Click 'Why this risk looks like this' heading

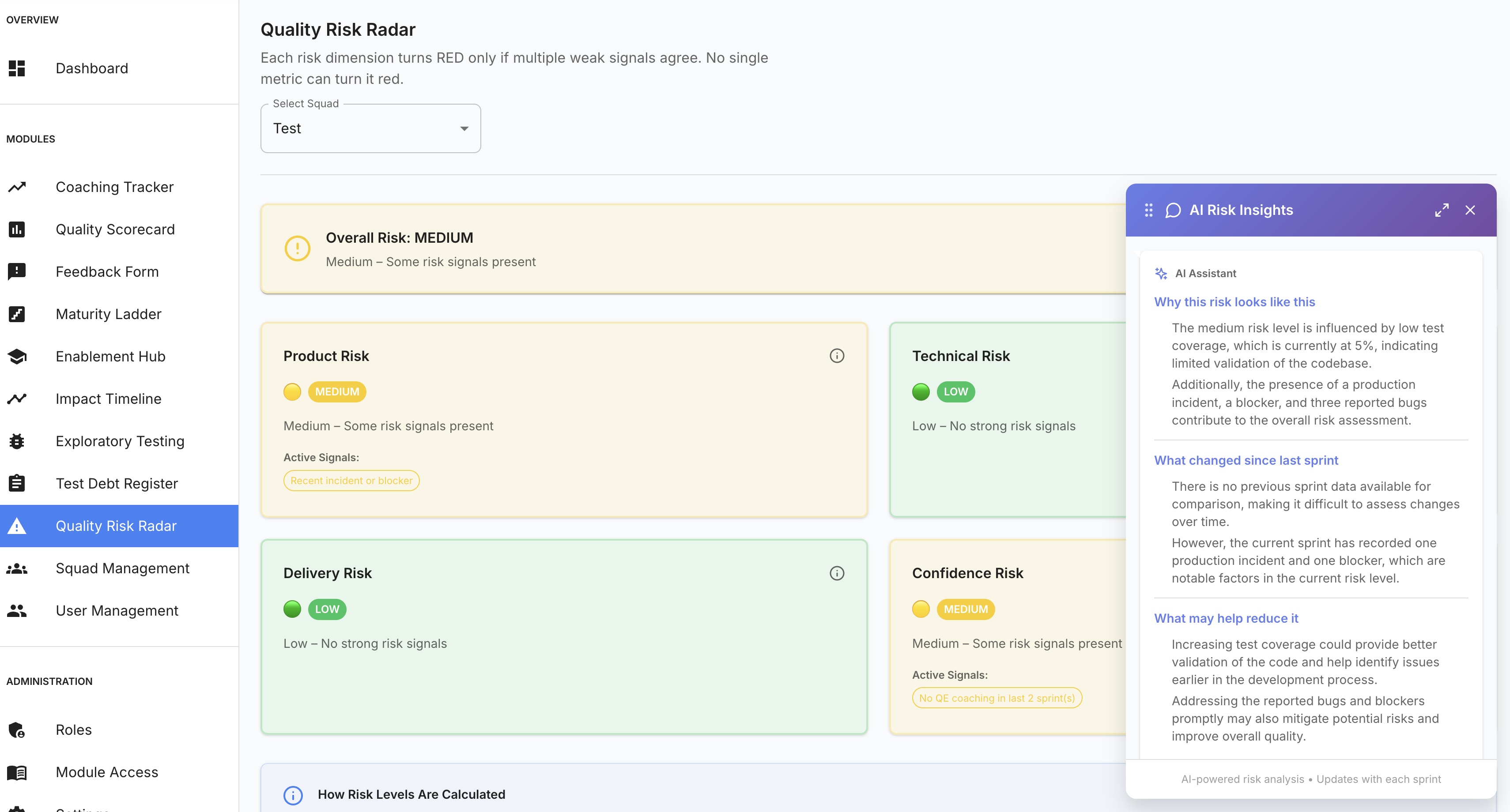[1234, 302]
